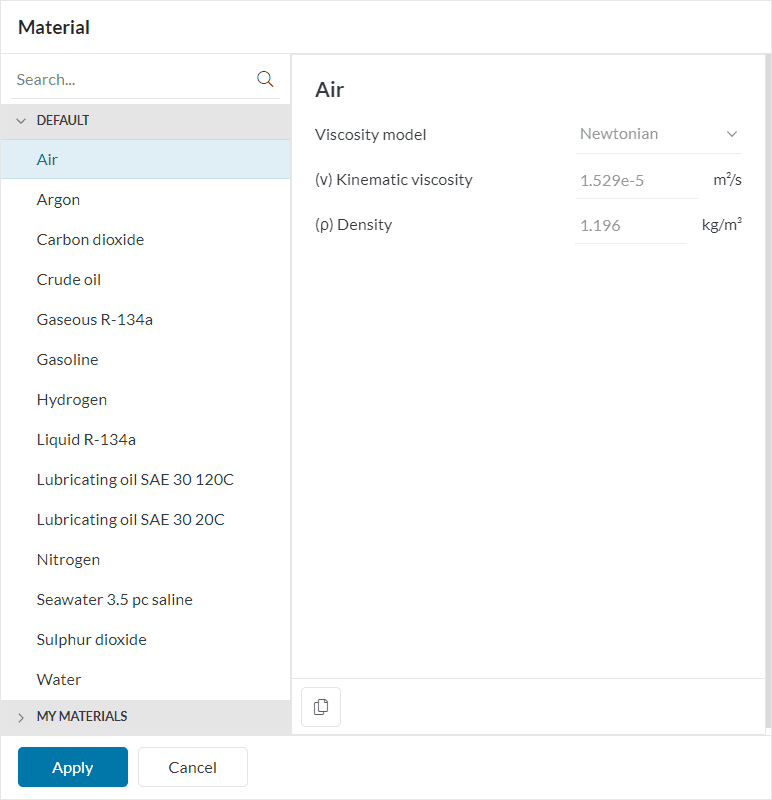The height and width of the screenshot is (800, 772).
Task: Click the search magnifier icon
Action: point(265,79)
